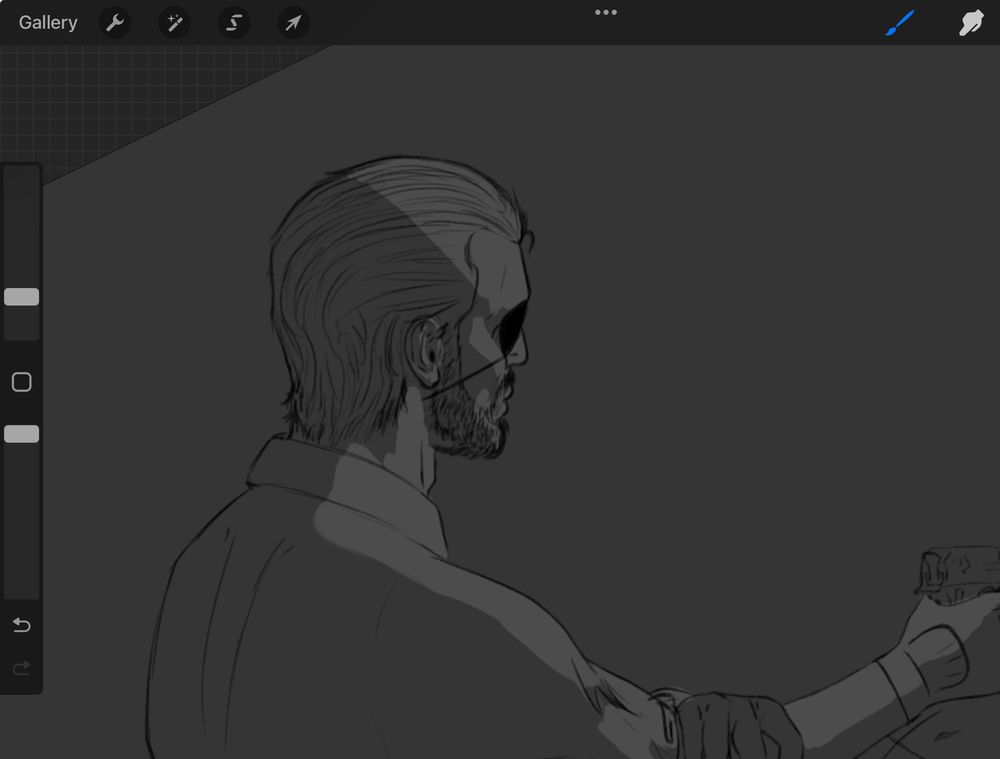Open the Adjustments magic wand menu

(174, 23)
